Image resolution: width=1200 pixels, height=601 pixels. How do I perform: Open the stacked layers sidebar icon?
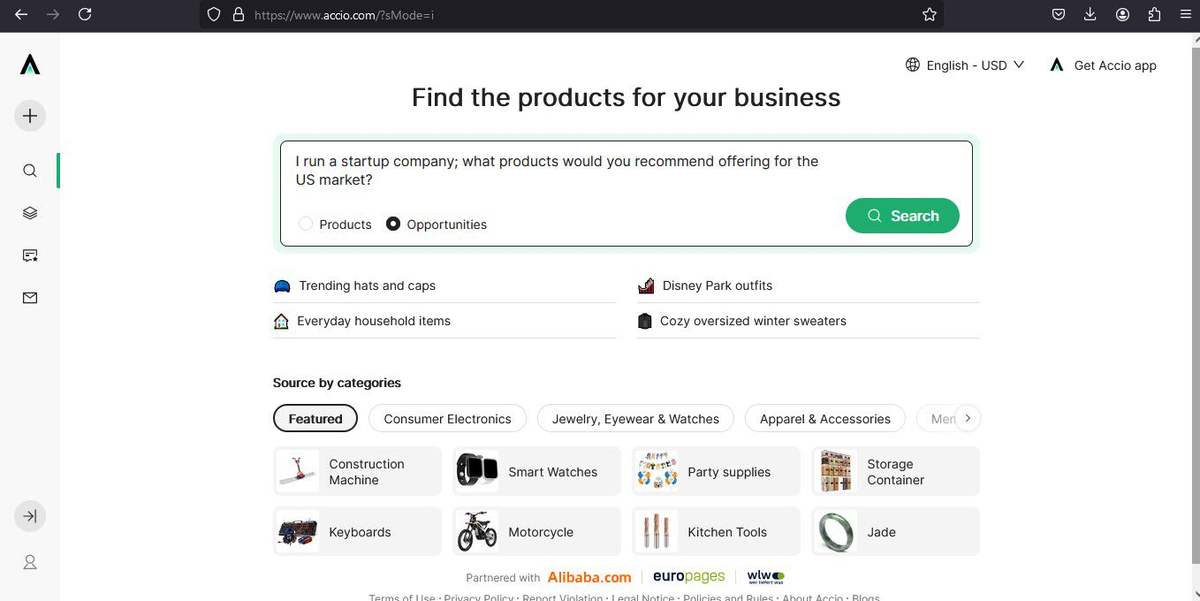click(x=30, y=213)
